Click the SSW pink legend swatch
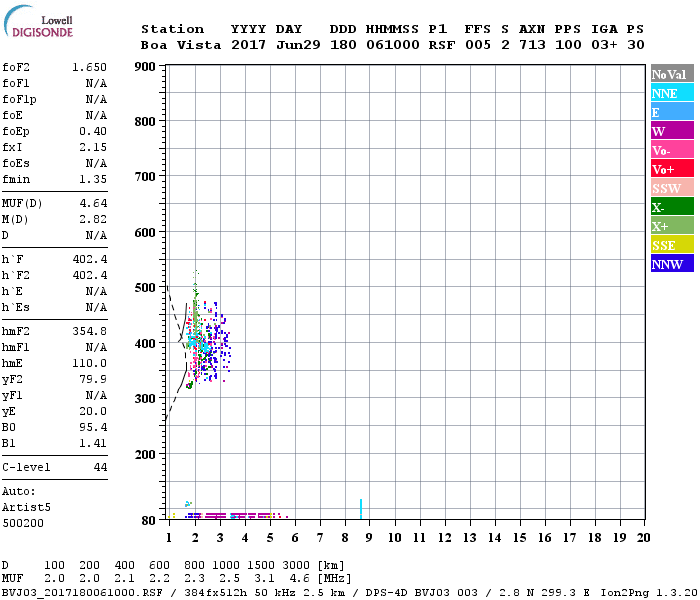Viewport: 700px width, 600px height. coord(672,188)
